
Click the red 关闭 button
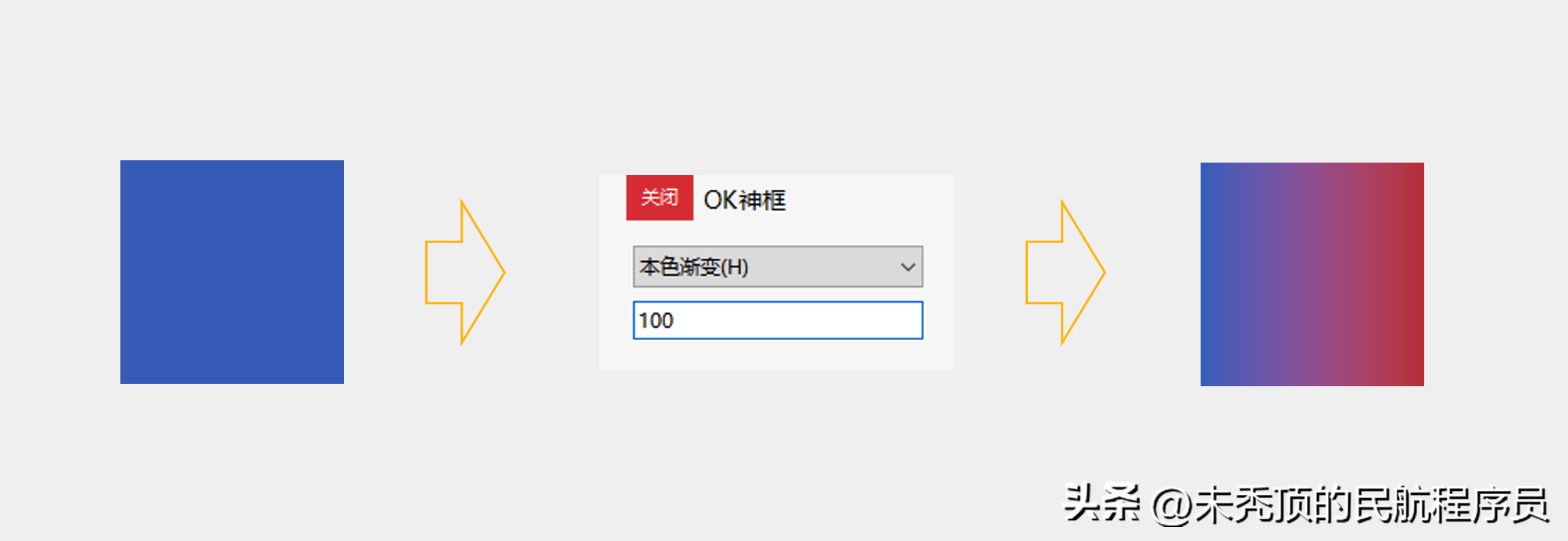click(659, 198)
